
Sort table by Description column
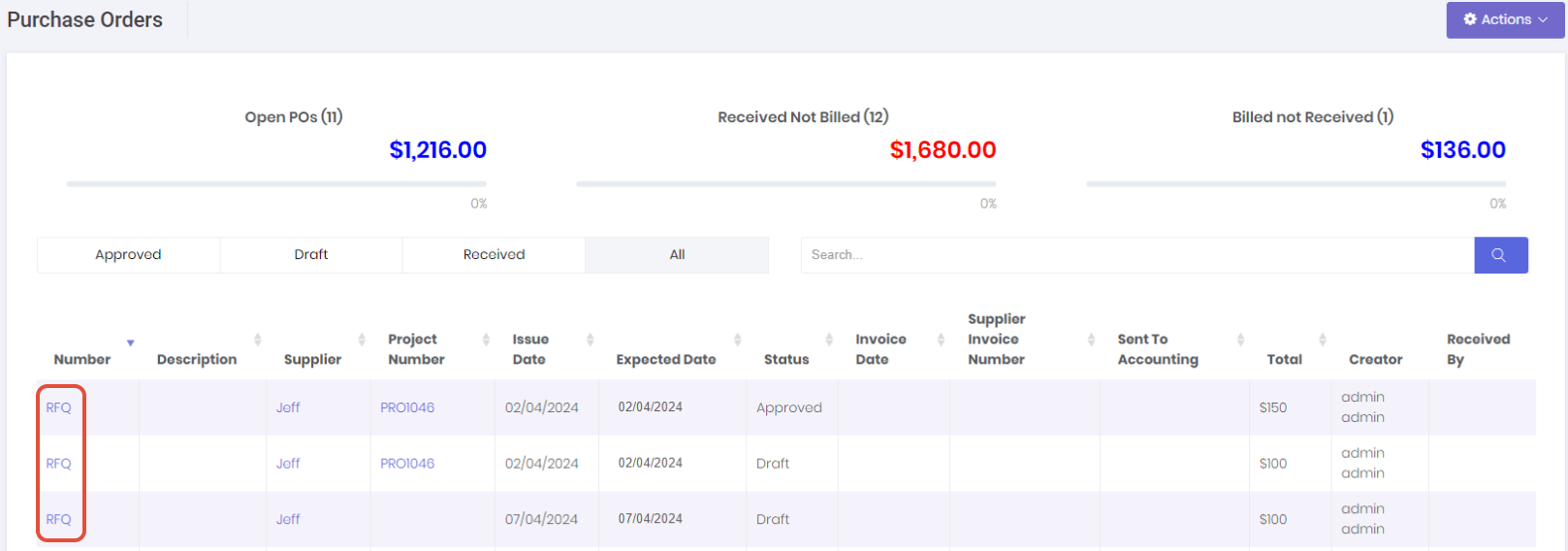197,359
